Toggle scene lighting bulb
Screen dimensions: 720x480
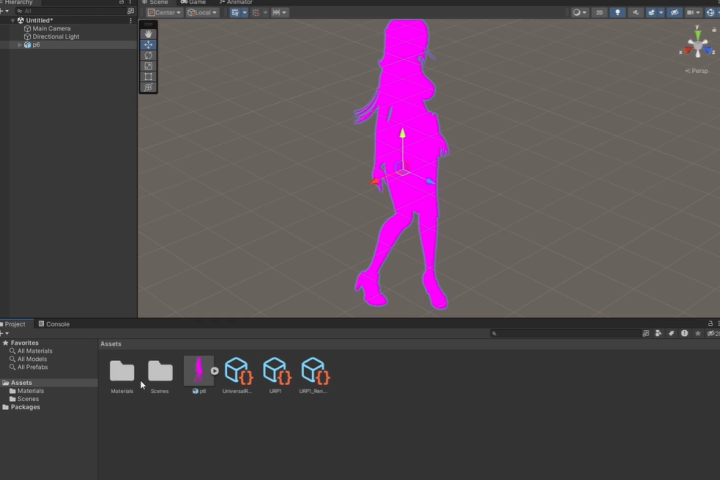click(618, 12)
